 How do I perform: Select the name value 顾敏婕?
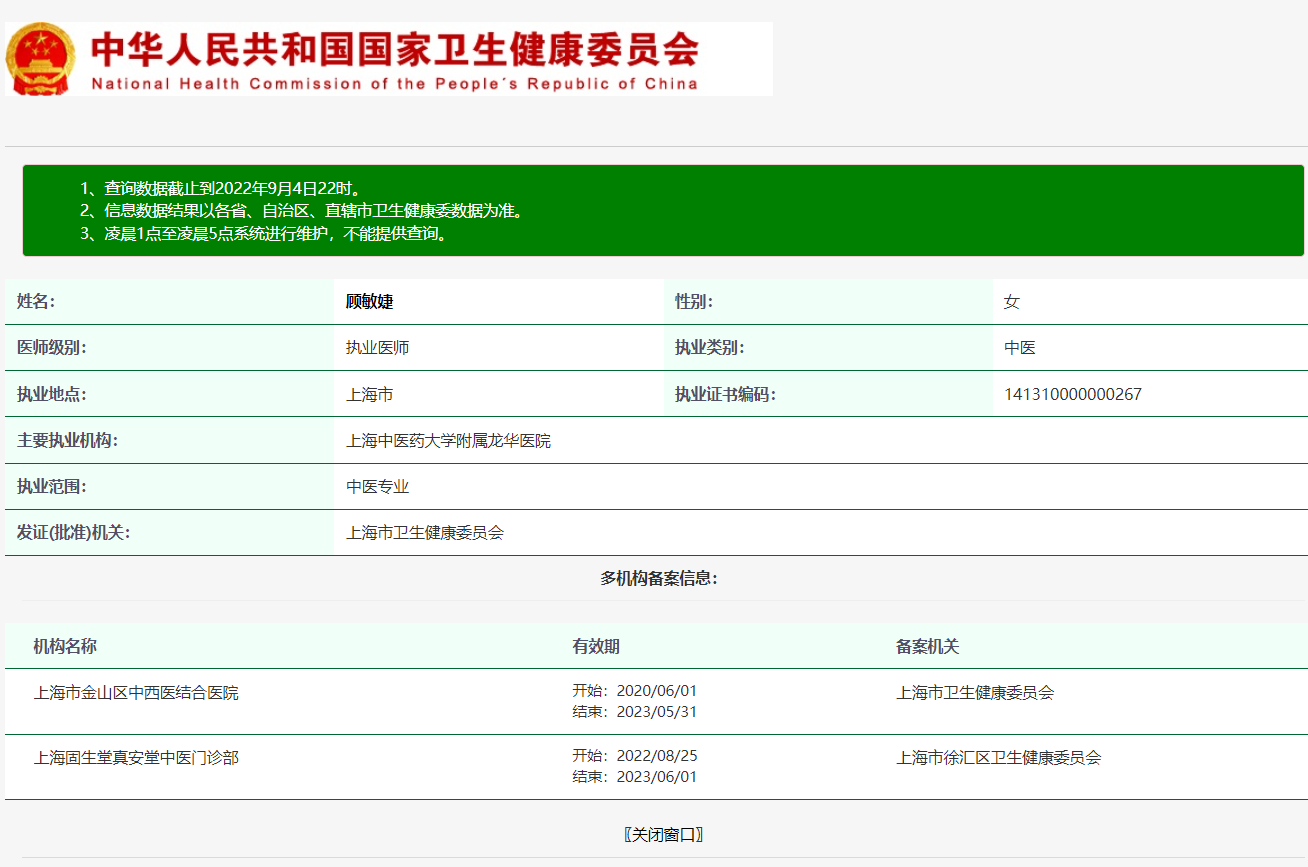pos(369,302)
